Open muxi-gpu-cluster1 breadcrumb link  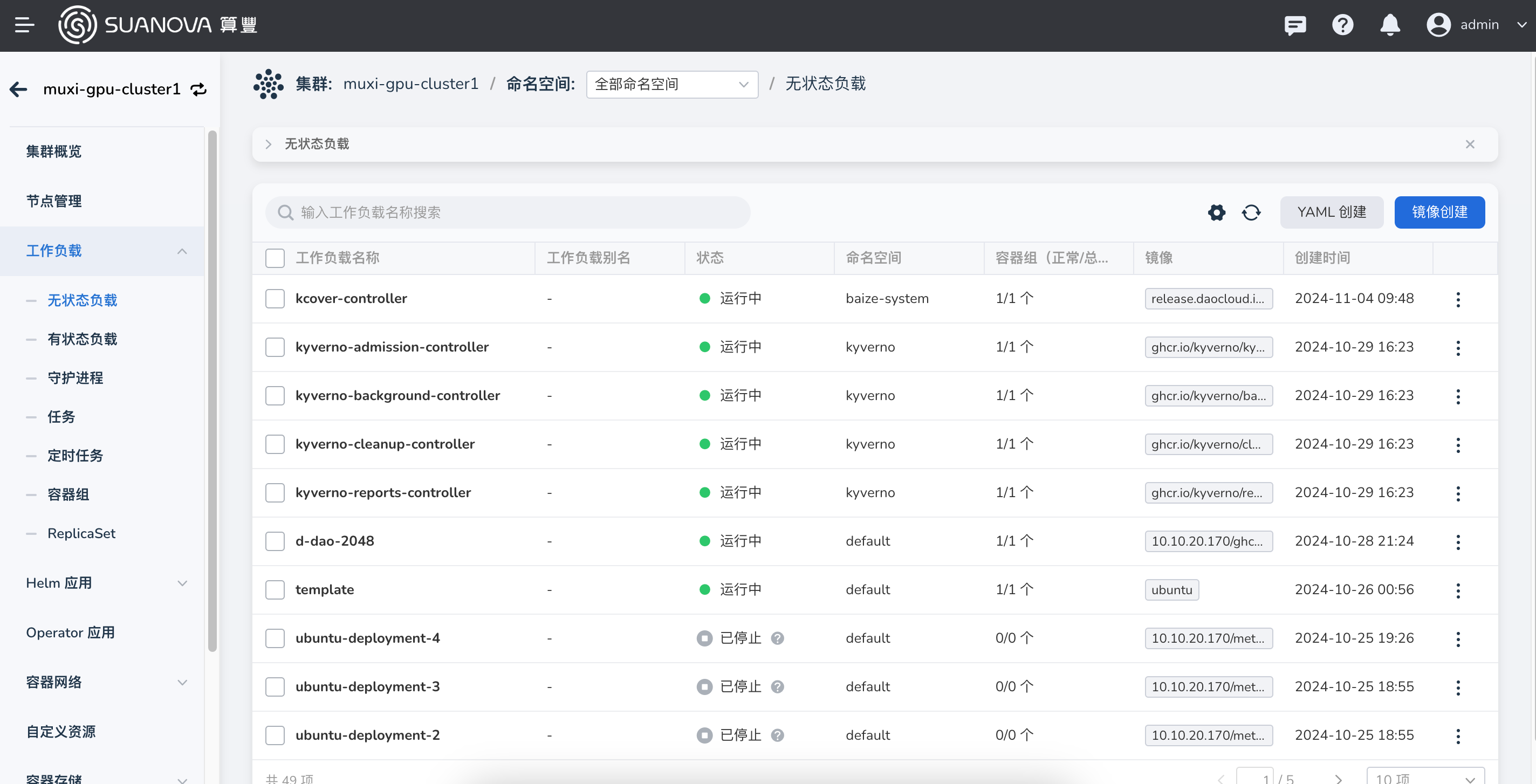pyautogui.click(x=411, y=84)
